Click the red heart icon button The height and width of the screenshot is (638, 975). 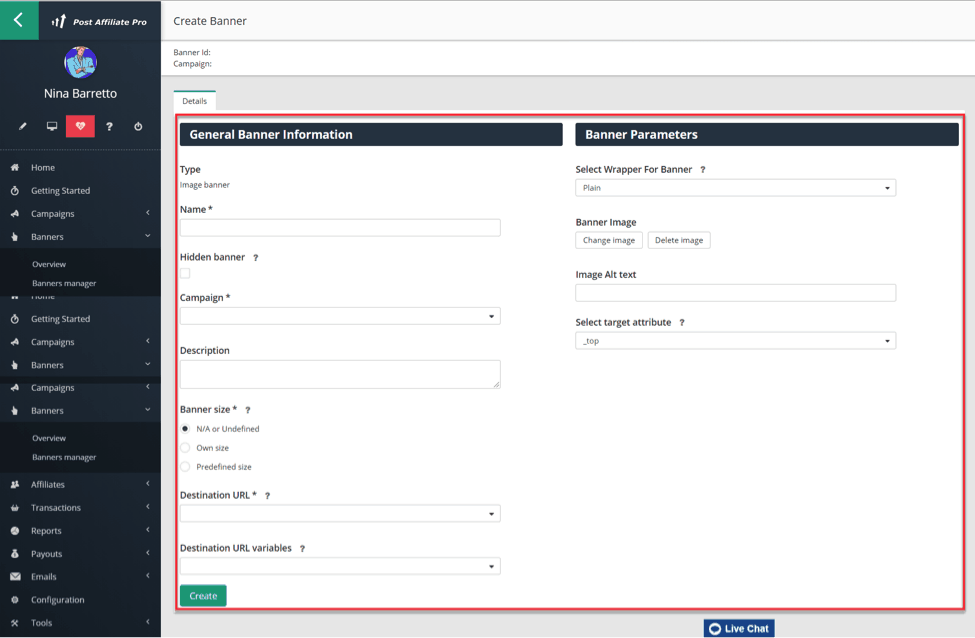click(80, 126)
